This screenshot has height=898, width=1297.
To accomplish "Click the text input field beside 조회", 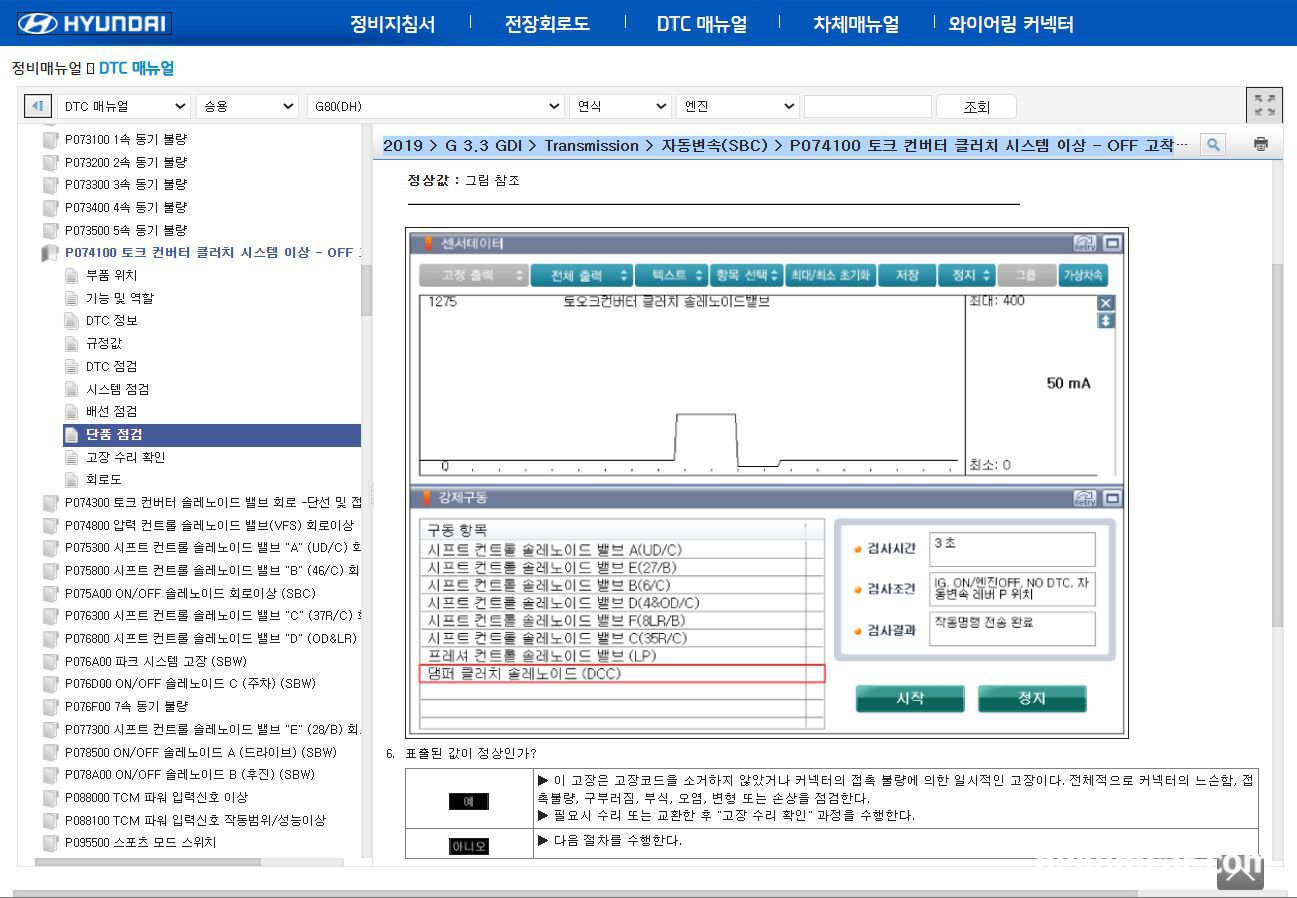I will pos(868,105).
